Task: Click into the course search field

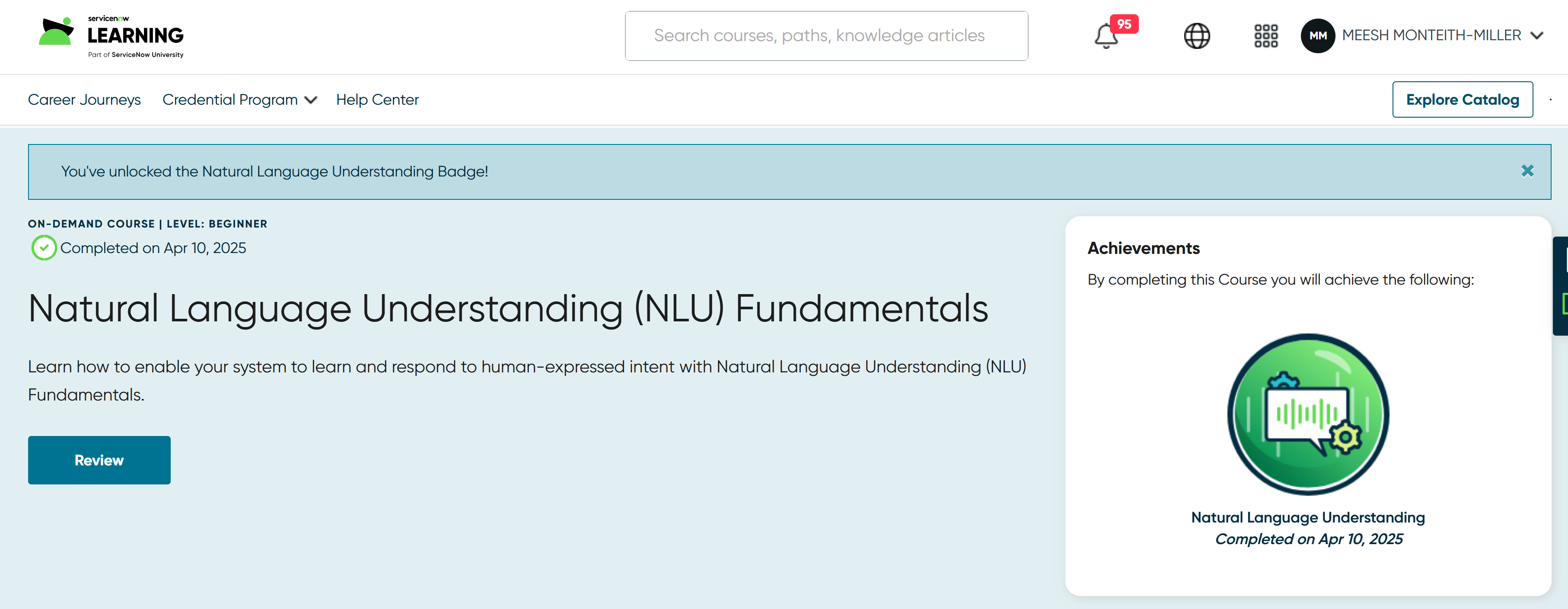Action: [826, 36]
